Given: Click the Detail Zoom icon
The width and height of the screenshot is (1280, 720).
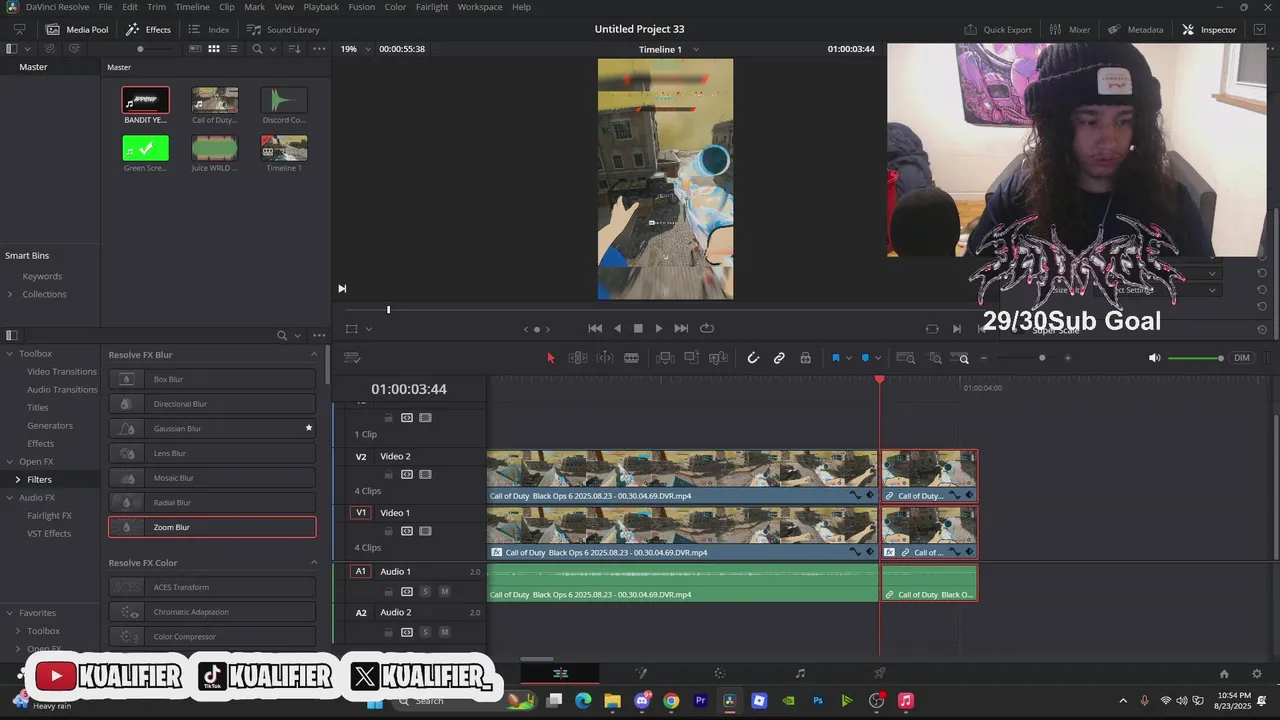Looking at the screenshot, I should (x=935, y=358).
